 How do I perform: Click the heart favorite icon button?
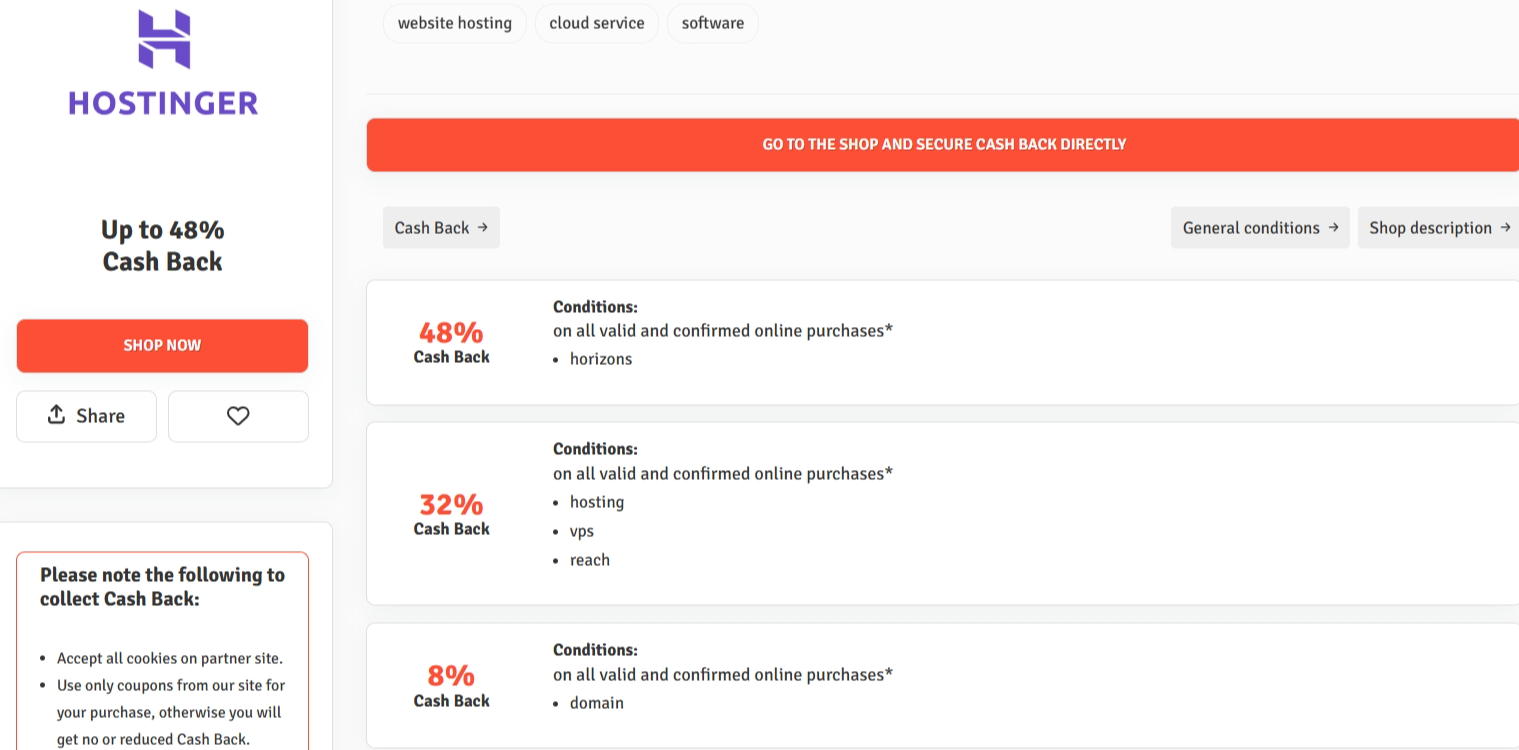[x=238, y=416]
